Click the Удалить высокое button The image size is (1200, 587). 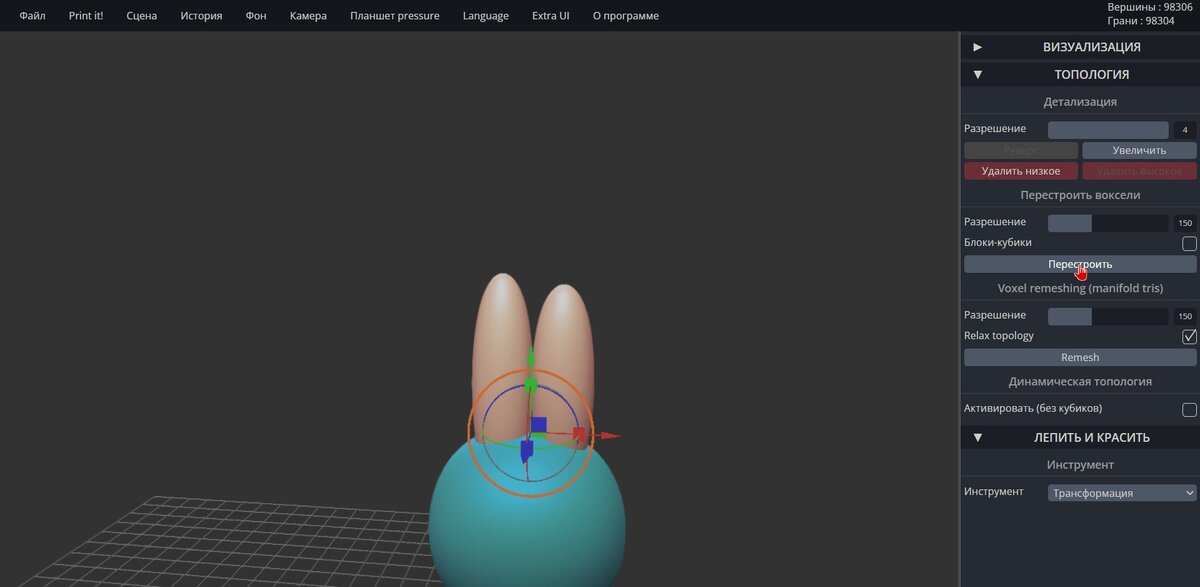coord(1139,171)
